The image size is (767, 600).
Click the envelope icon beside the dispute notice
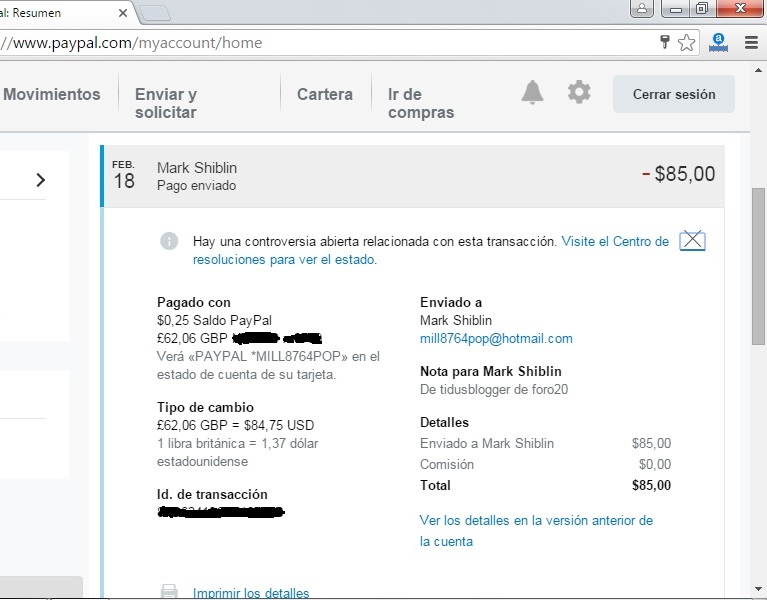(x=692, y=241)
